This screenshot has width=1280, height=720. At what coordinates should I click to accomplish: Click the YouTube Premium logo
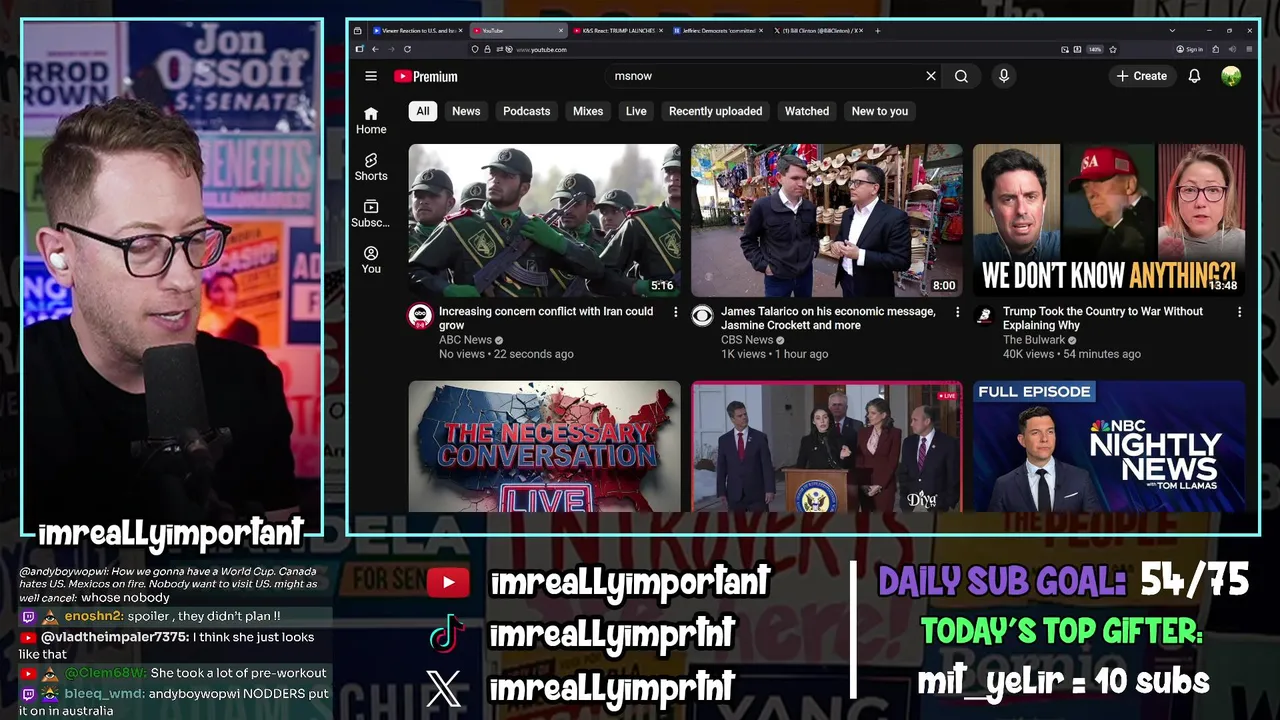point(425,76)
